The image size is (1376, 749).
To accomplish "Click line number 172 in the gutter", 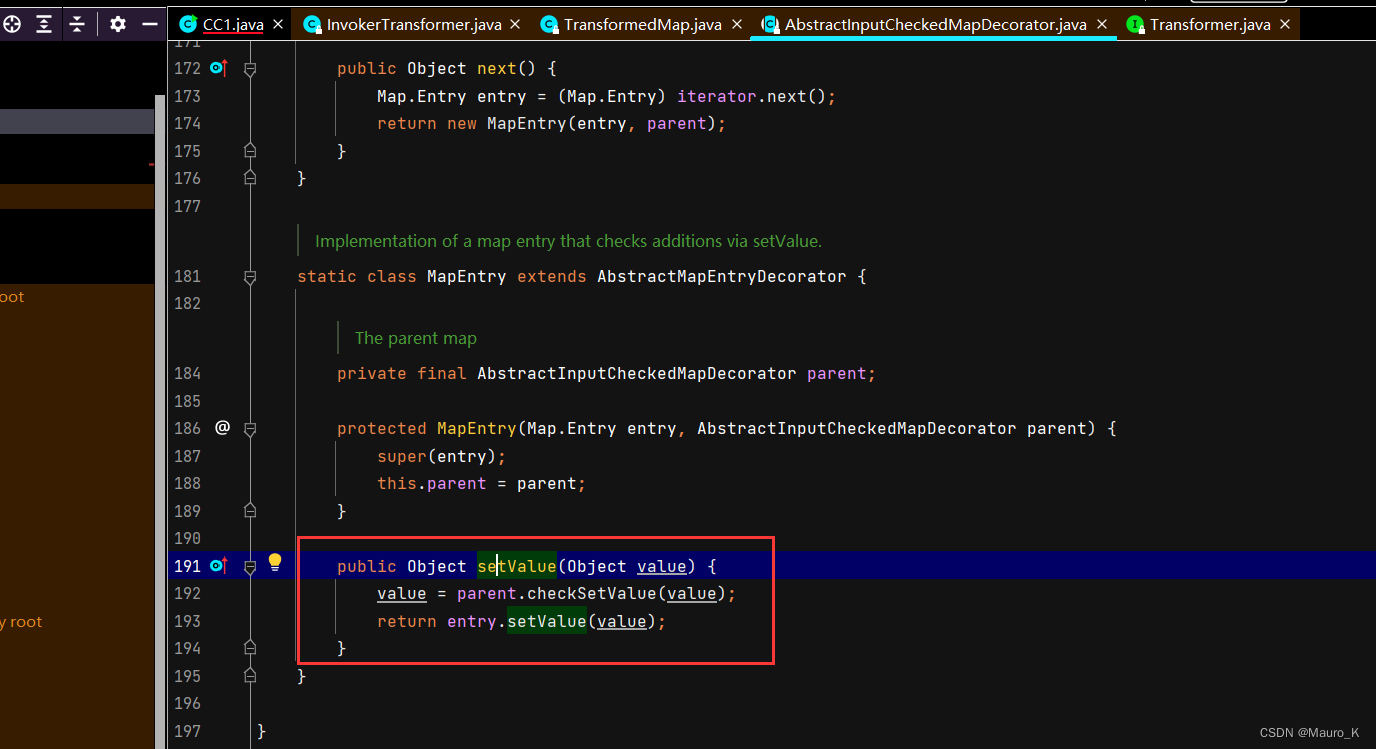I will pos(187,68).
